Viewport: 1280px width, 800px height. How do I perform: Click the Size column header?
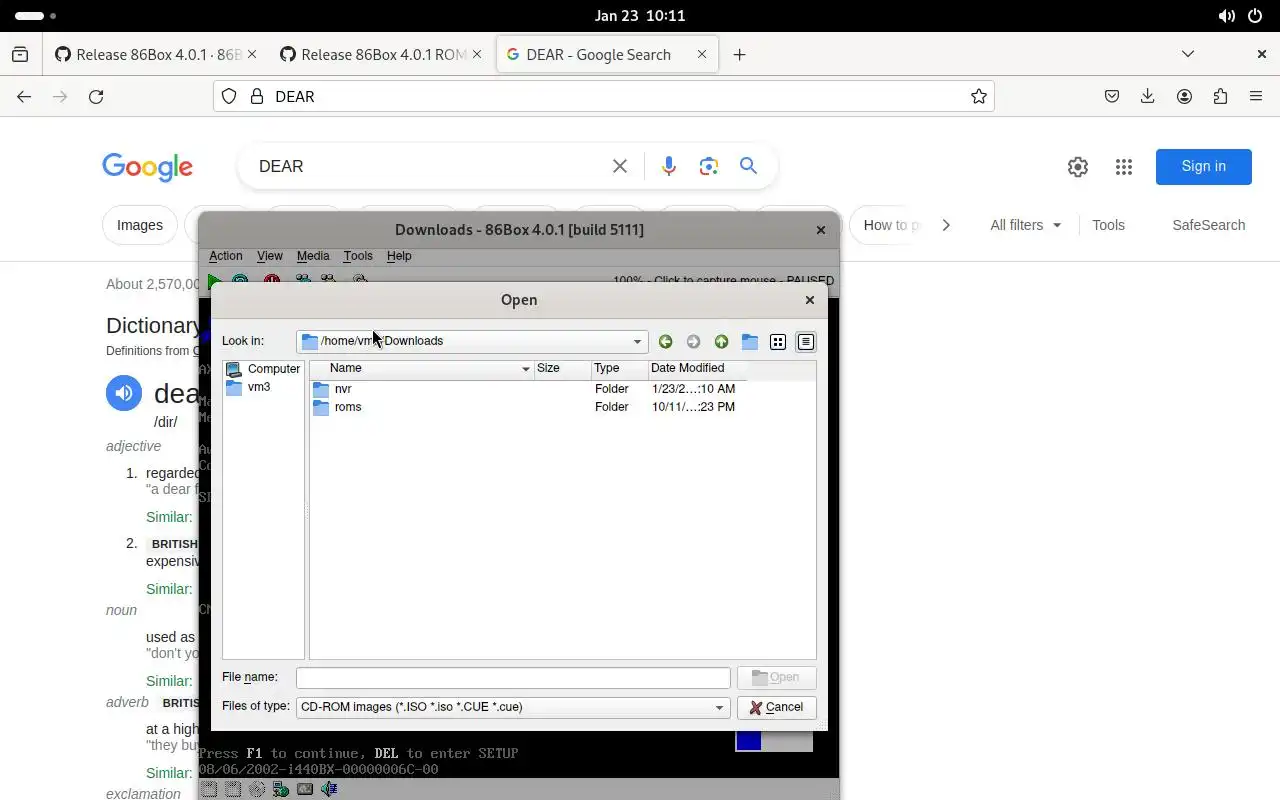point(562,369)
